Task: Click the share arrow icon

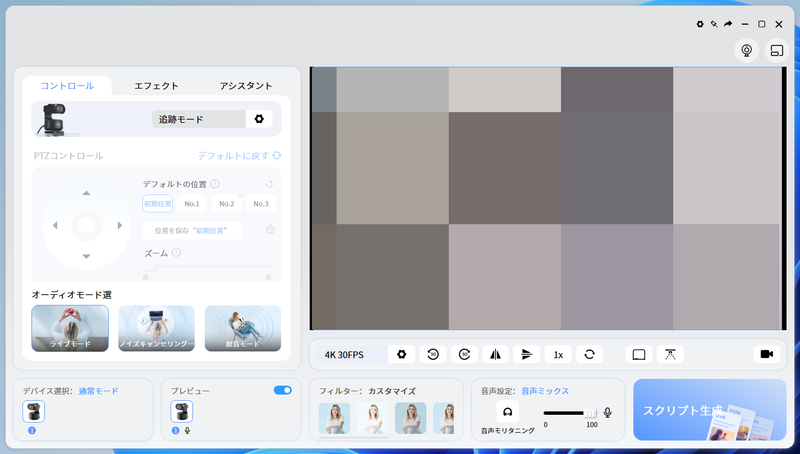Action: 728,24
